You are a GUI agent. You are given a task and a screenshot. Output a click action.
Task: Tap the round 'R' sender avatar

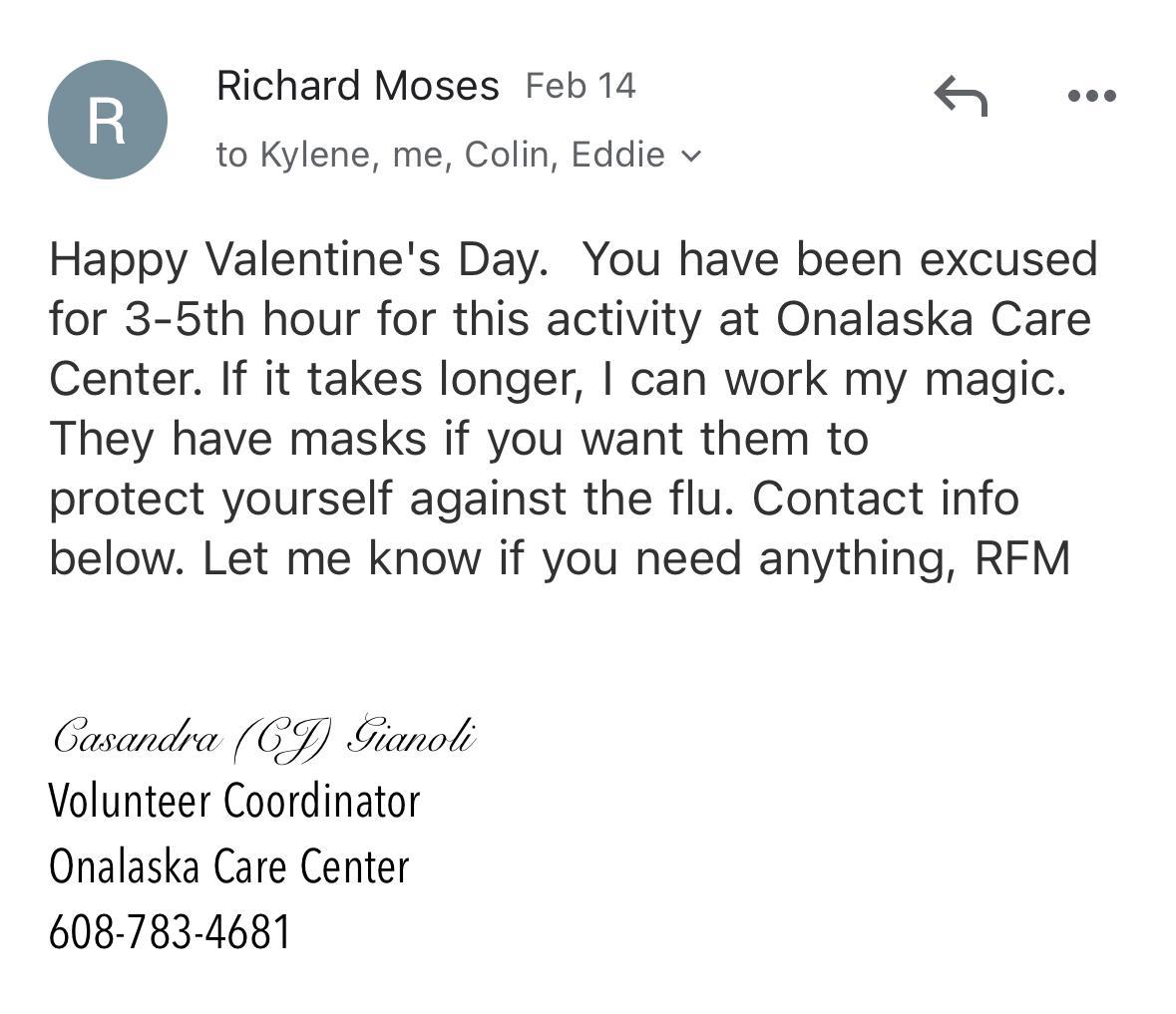pyautogui.click(x=108, y=120)
